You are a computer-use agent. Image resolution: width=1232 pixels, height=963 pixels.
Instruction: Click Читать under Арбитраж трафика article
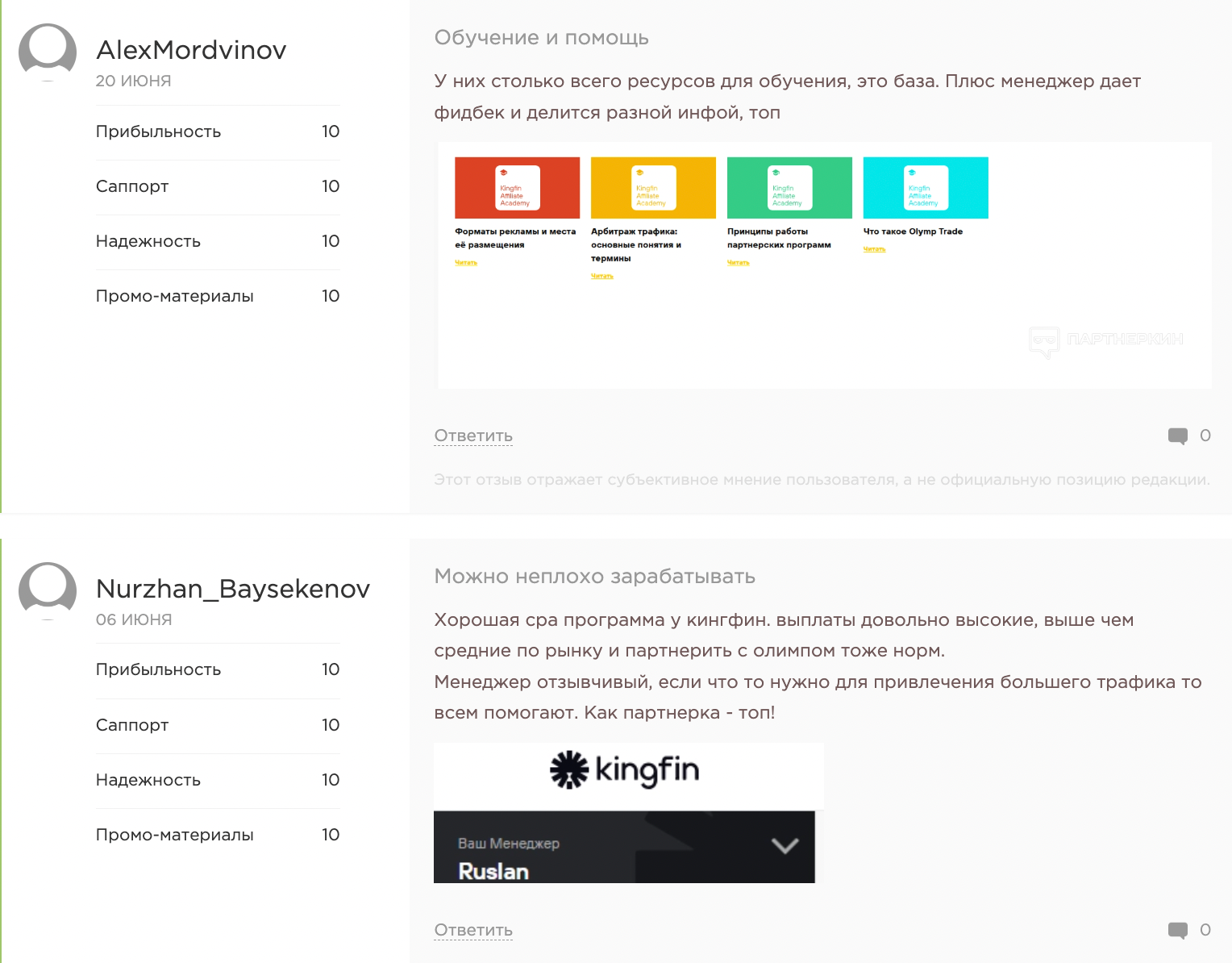tap(602, 276)
